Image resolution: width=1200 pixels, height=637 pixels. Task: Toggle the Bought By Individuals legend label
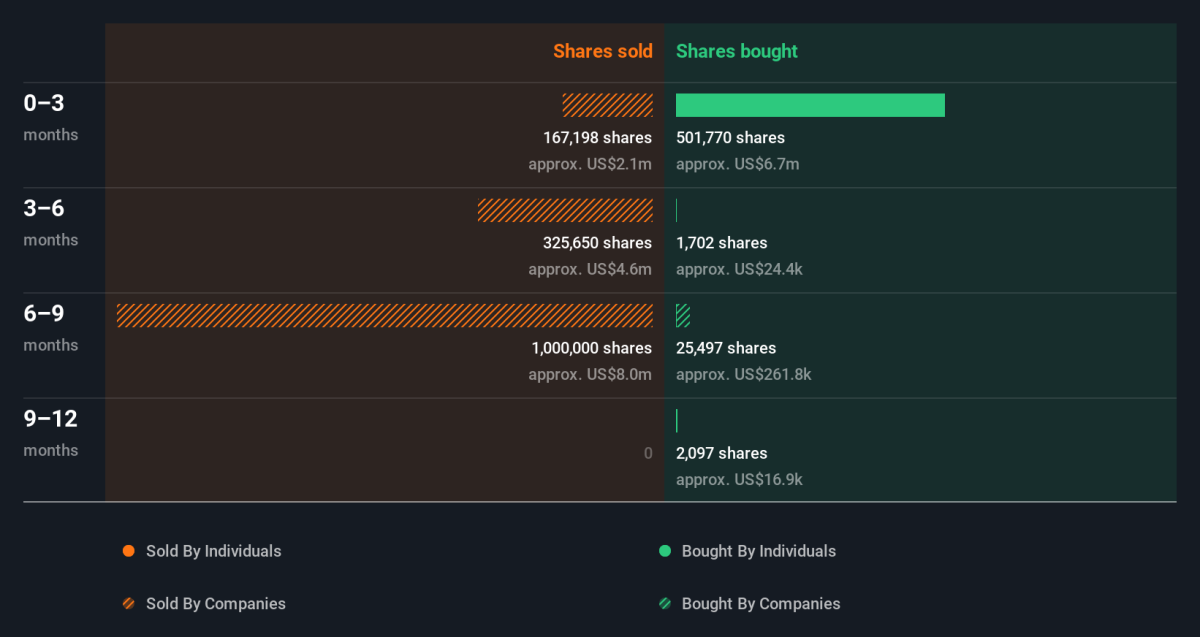[x=758, y=551]
